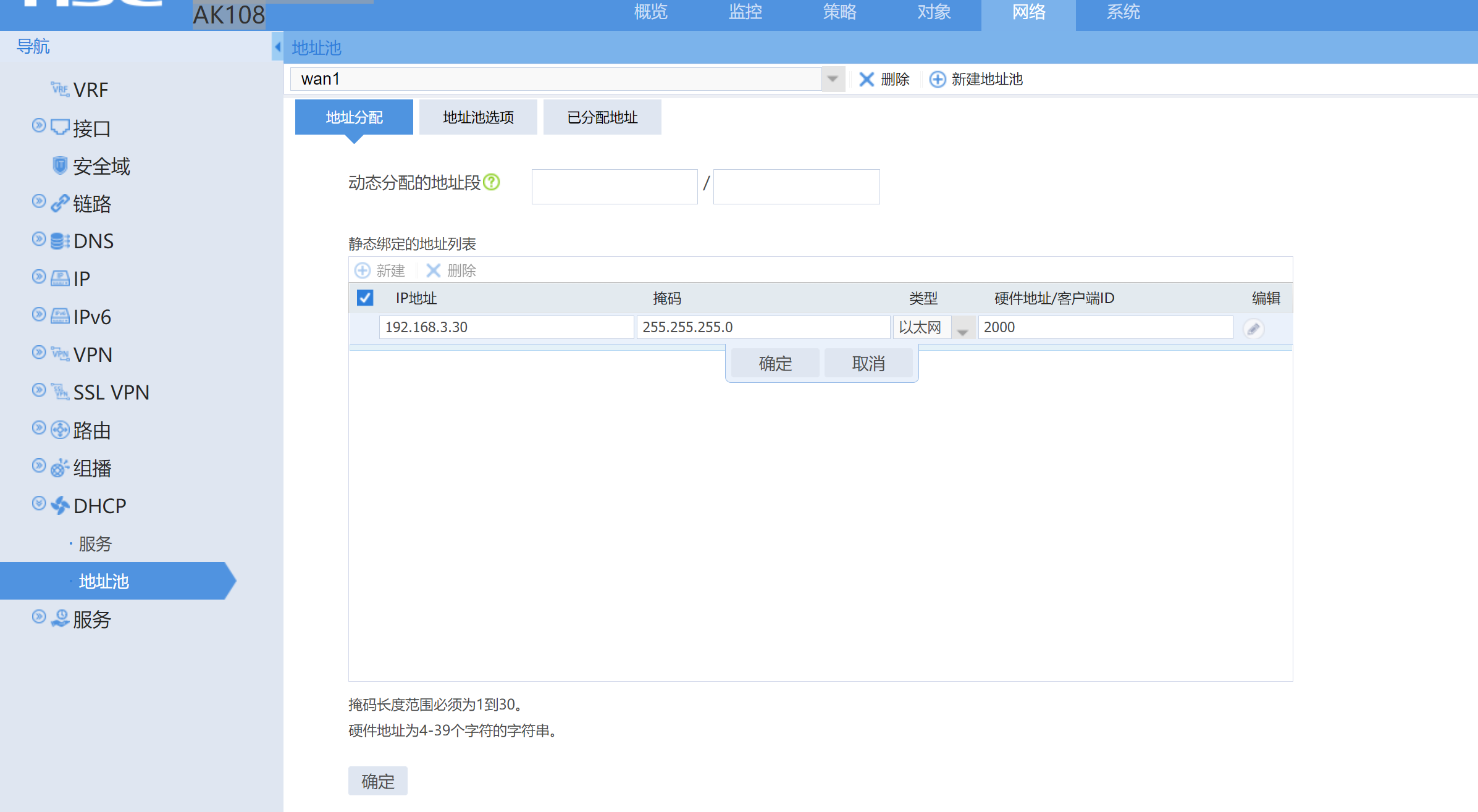The image size is (1478, 812).
Task: Expand the 接口 tree node
Action: (39, 126)
